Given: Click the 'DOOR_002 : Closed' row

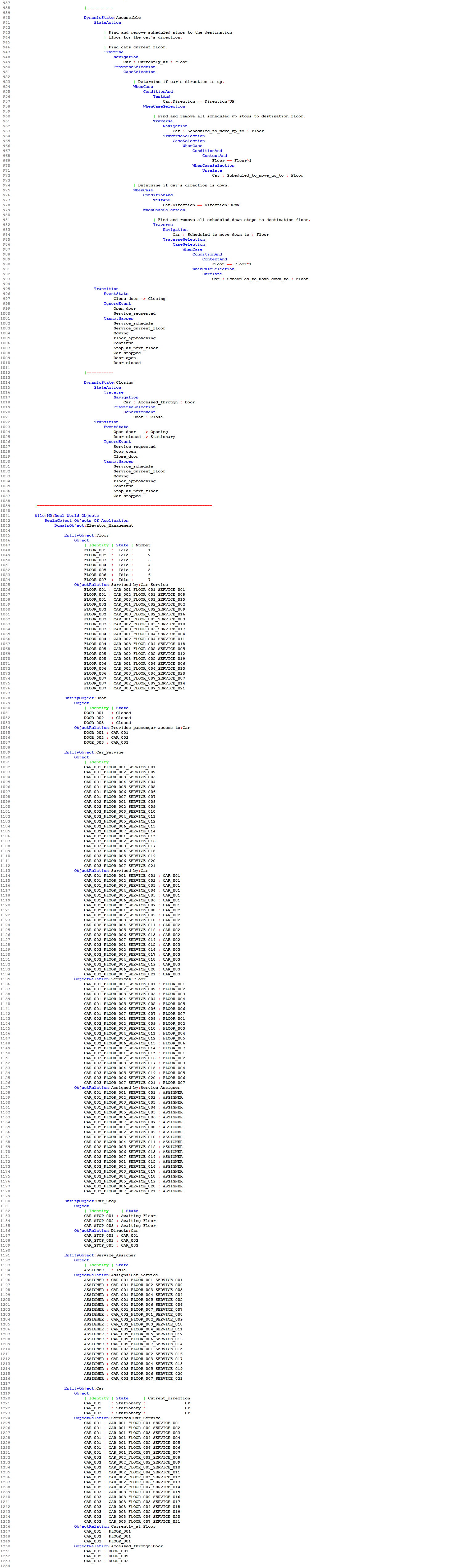Looking at the screenshot, I should [x=107, y=718].
